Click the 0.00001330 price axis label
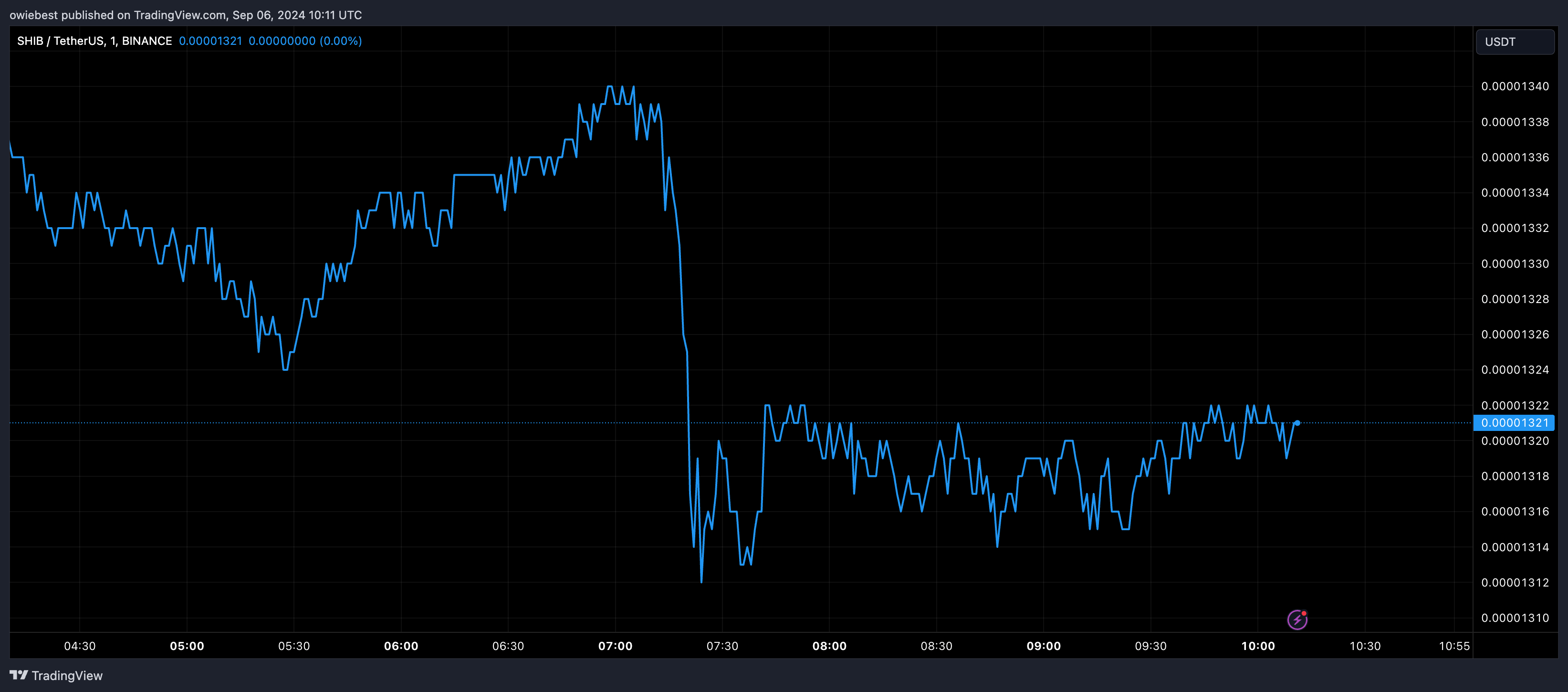 point(1515,263)
